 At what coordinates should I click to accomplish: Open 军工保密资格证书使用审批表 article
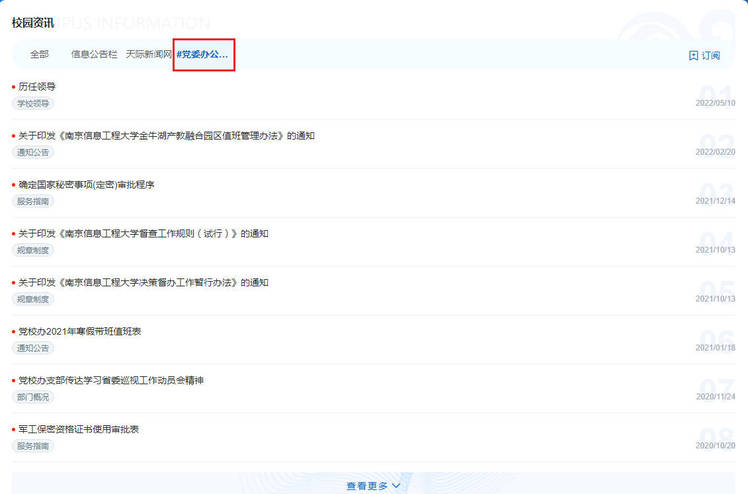(x=78, y=430)
